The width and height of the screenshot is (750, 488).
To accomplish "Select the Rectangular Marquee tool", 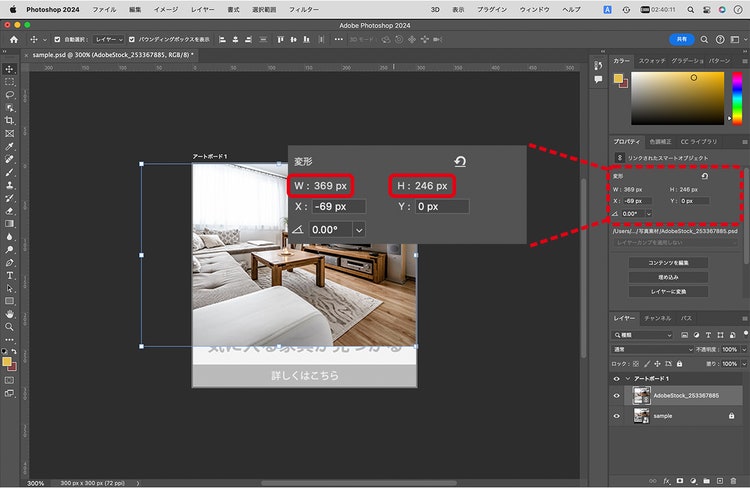I will pos(10,82).
